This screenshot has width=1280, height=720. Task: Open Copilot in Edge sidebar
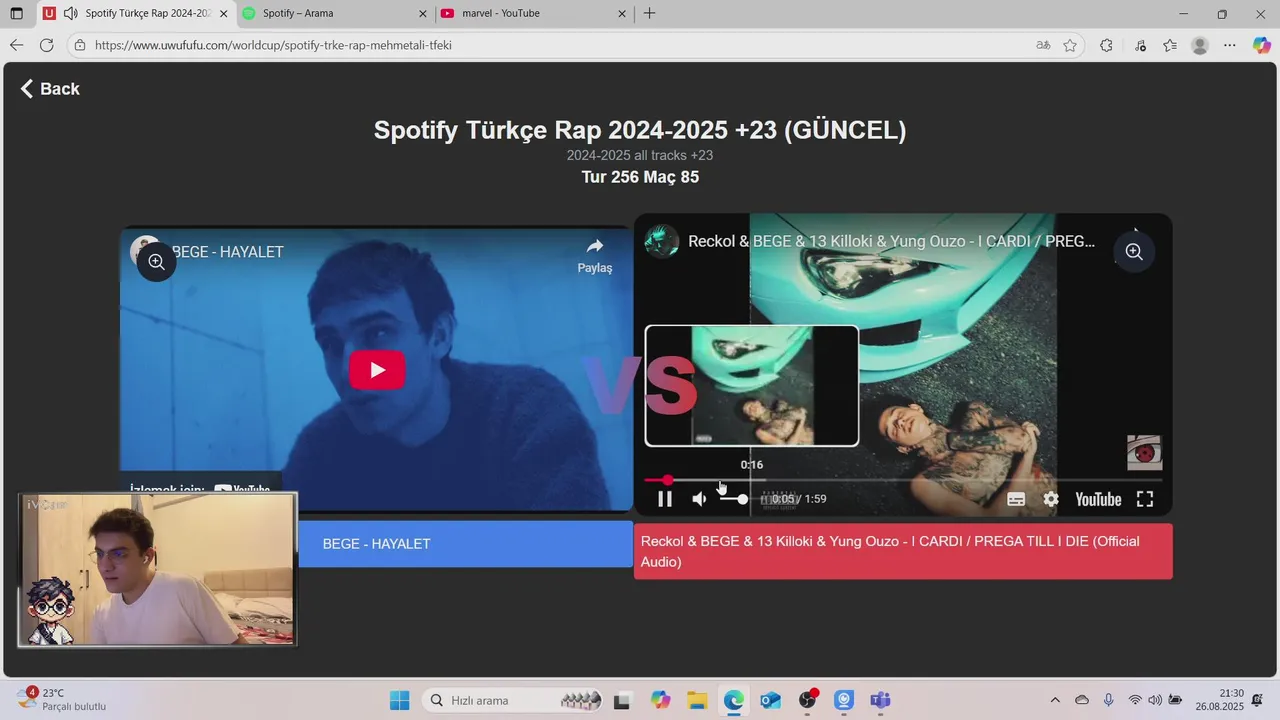click(1261, 45)
